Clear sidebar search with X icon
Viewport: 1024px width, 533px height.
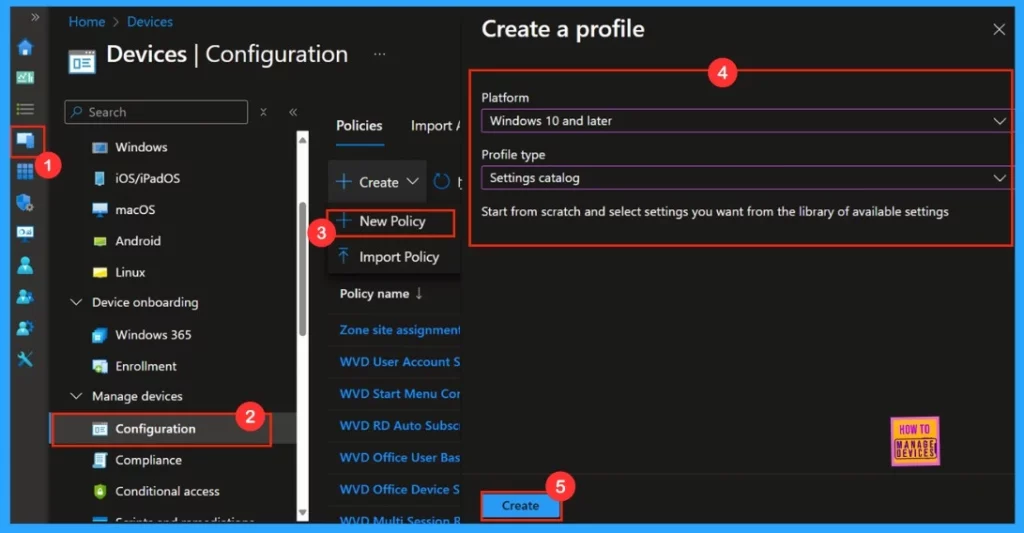(x=263, y=112)
